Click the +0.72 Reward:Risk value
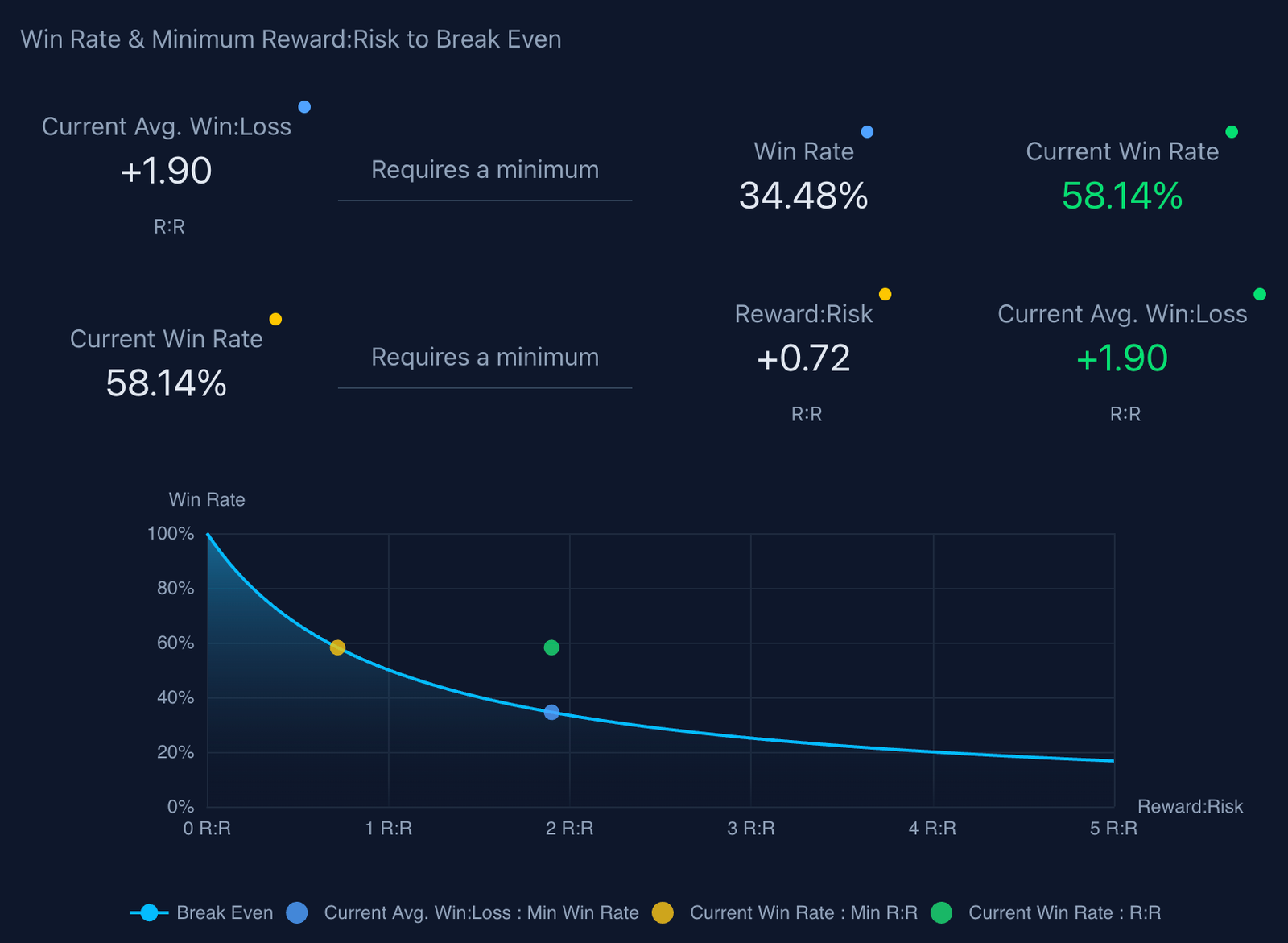 click(803, 358)
